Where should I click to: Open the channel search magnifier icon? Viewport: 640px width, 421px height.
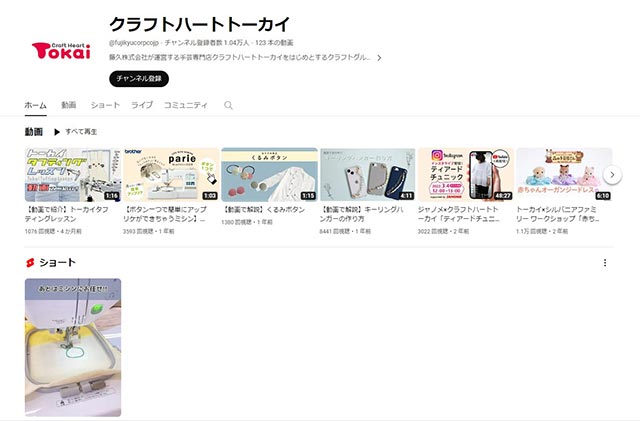click(228, 105)
